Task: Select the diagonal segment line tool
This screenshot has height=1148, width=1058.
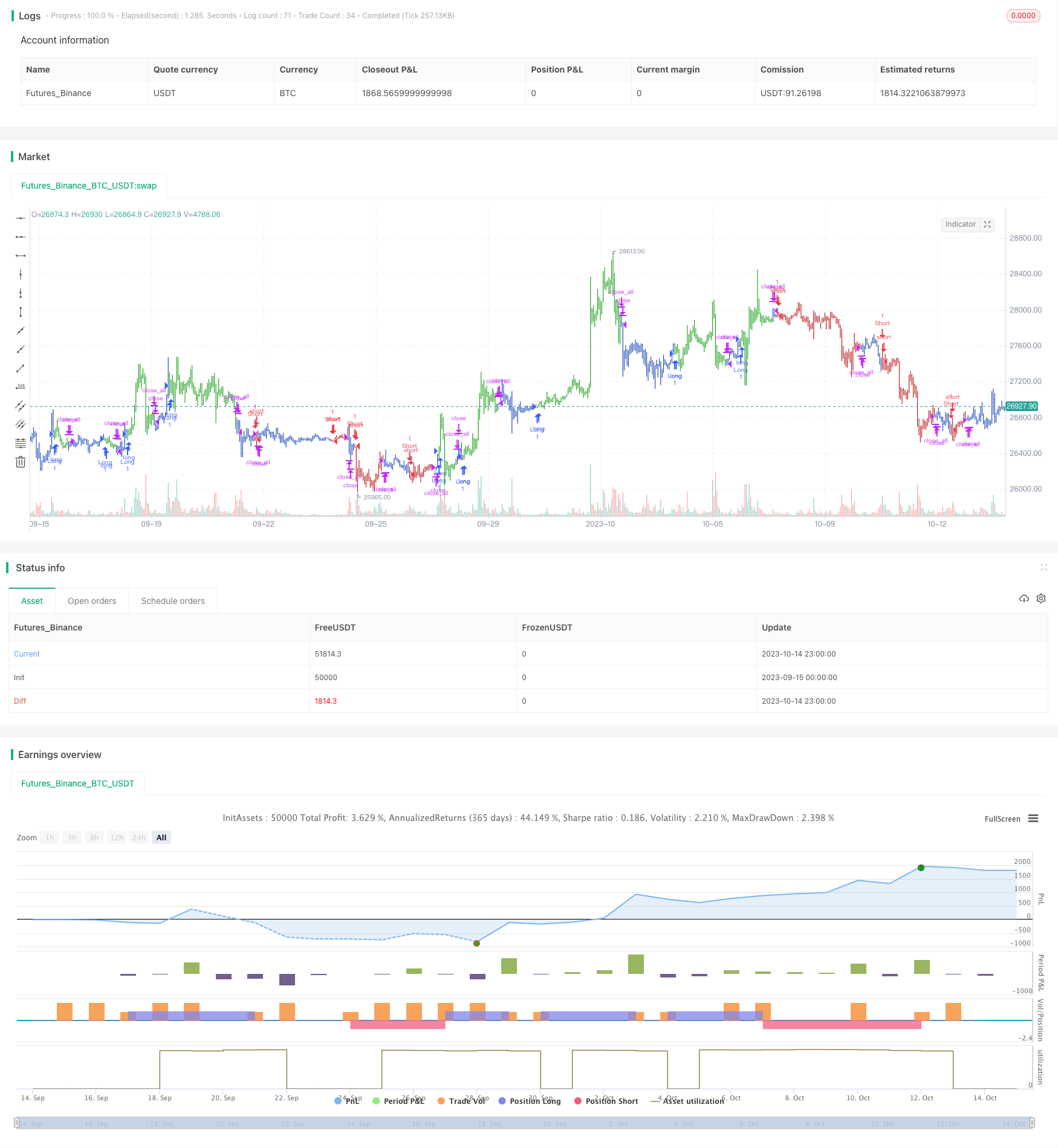Action: (x=21, y=368)
